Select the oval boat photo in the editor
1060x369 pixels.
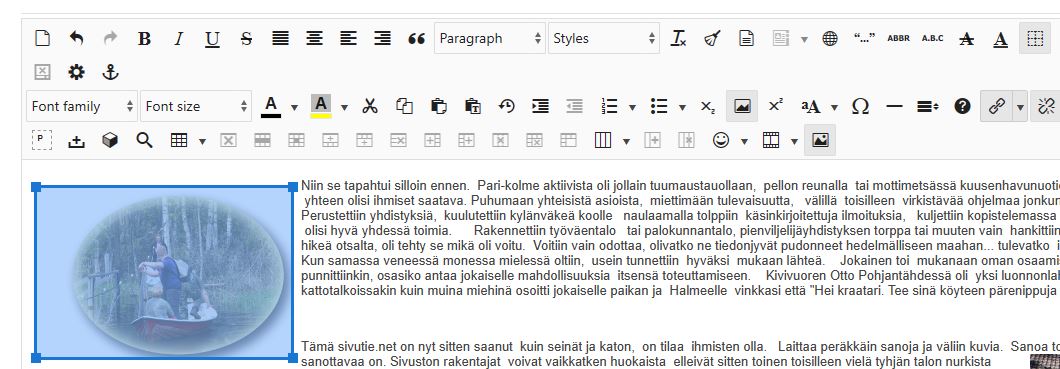[x=165, y=272]
